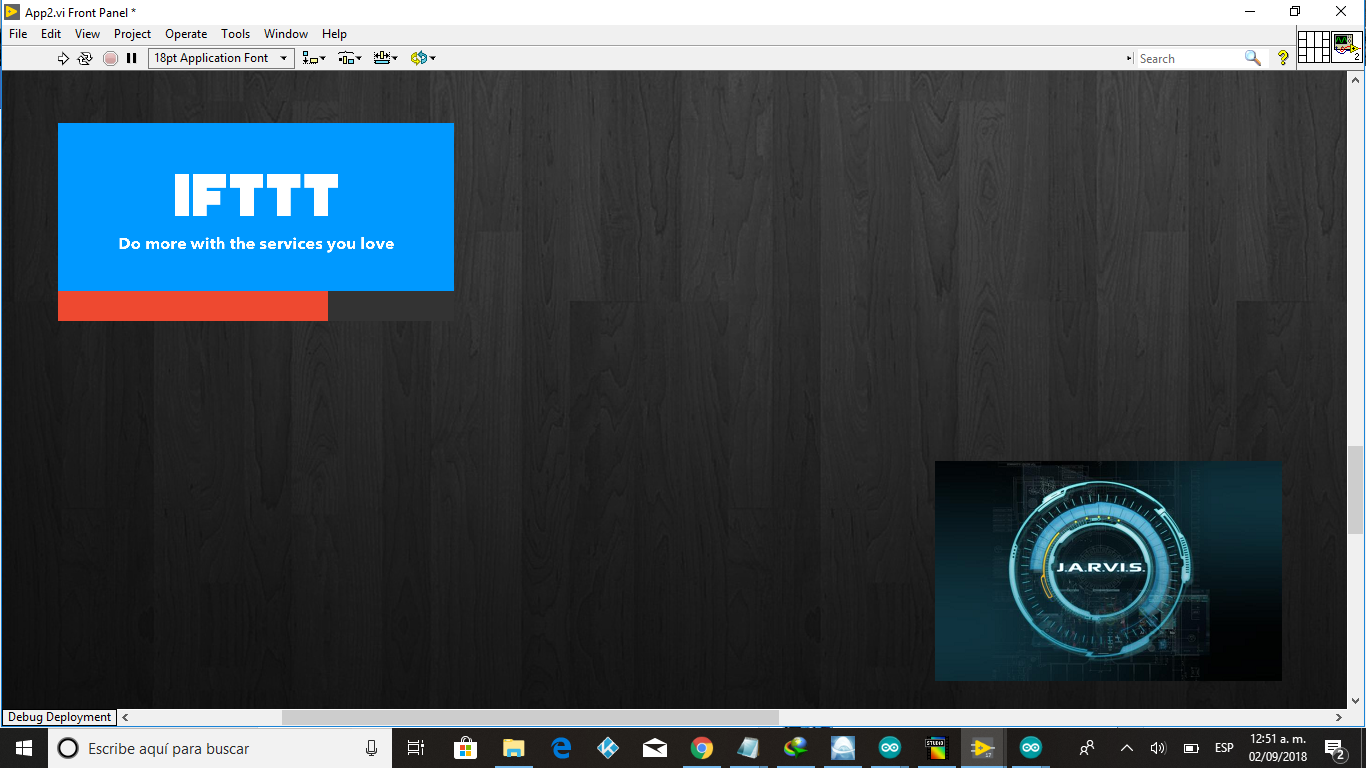Open Internet Download Manager taskbar icon
This screenshot has height=768, width=1366.
(x=796, y=748)
